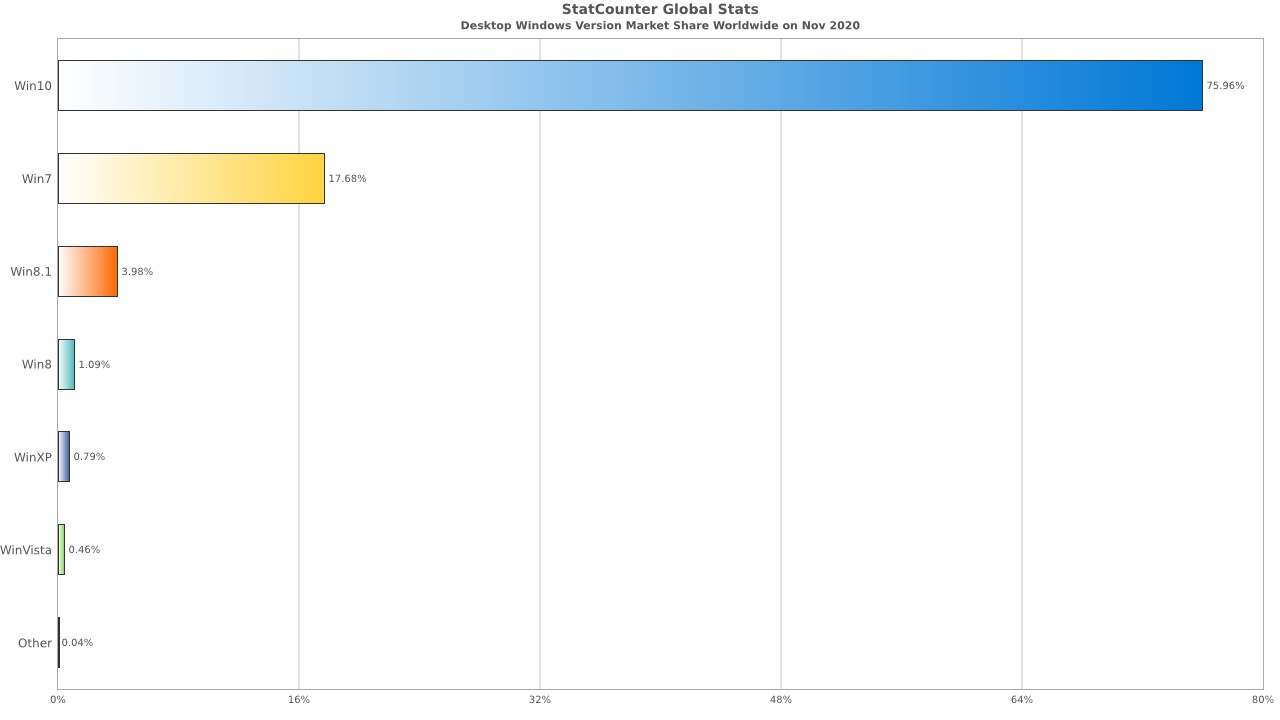The image size is (1280, 720).
Task: Select the 3.98% value label
Action: click(137, 272)
